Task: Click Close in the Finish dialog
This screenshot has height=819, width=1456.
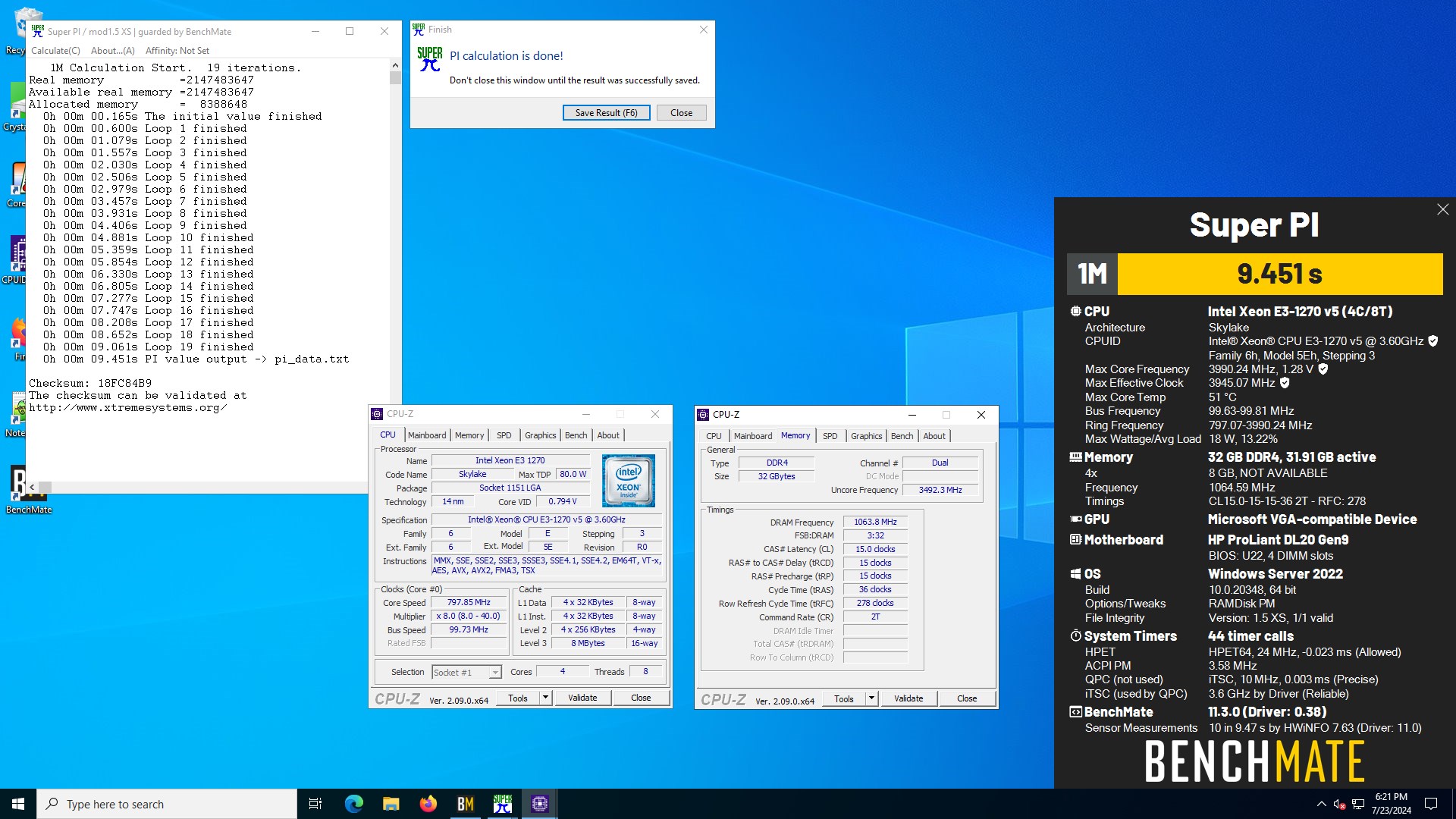Action: pos(681,112)
